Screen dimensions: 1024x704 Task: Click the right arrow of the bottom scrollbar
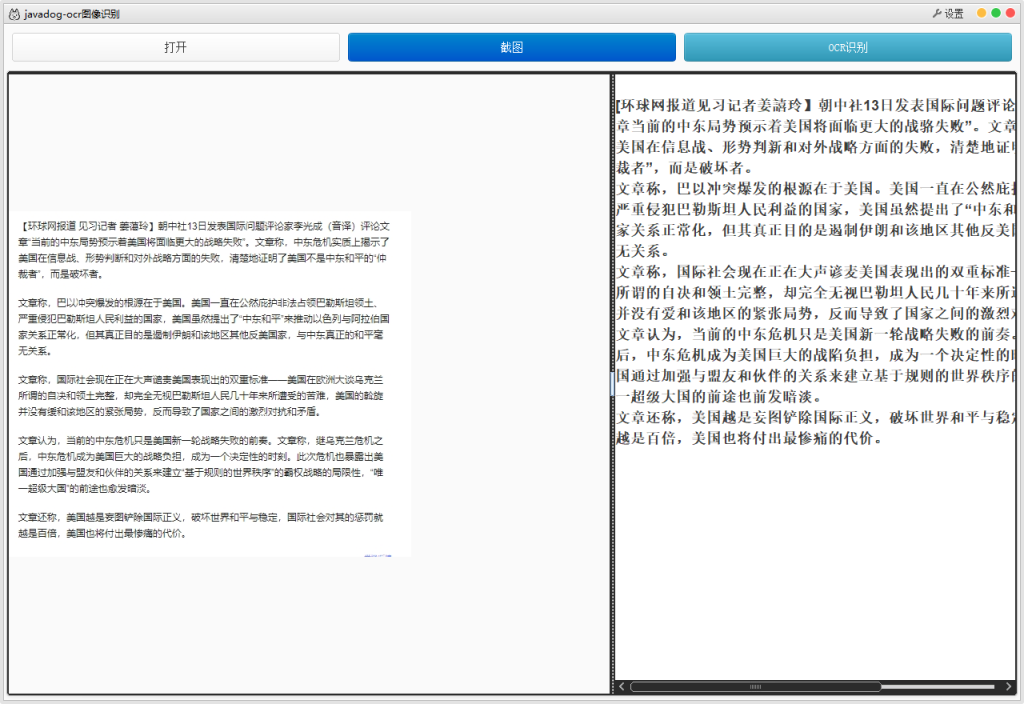point(1008,687)
